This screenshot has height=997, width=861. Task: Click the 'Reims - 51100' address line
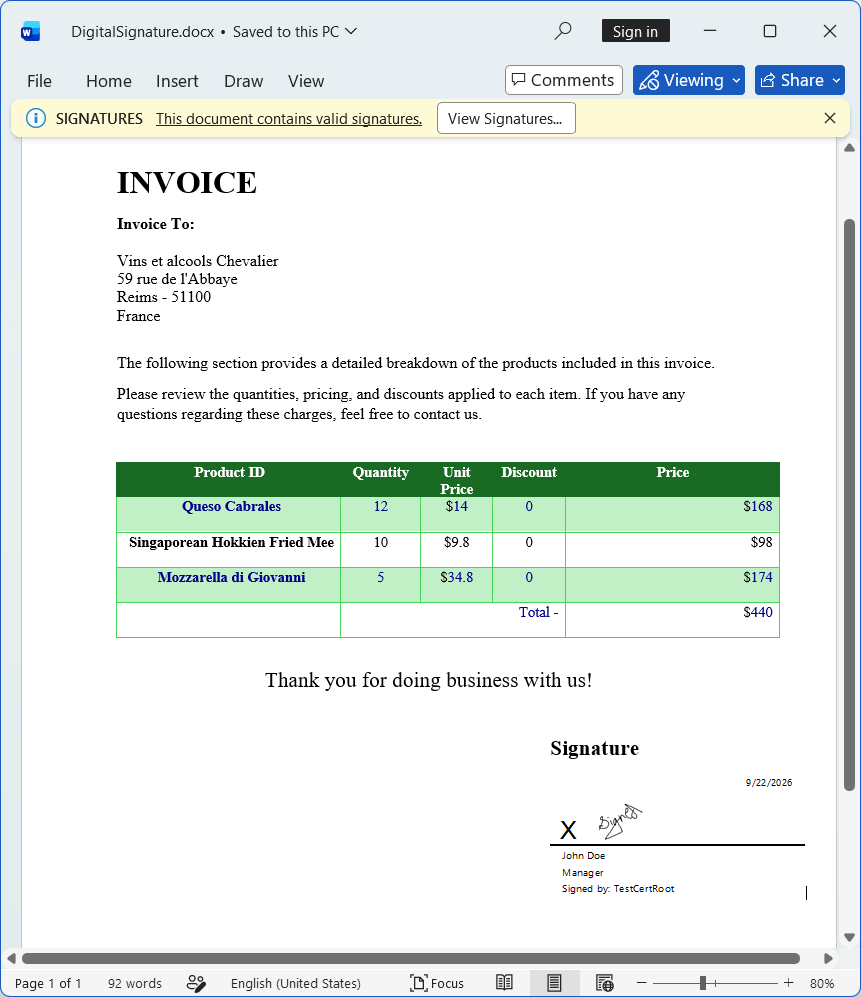point(163,297)
